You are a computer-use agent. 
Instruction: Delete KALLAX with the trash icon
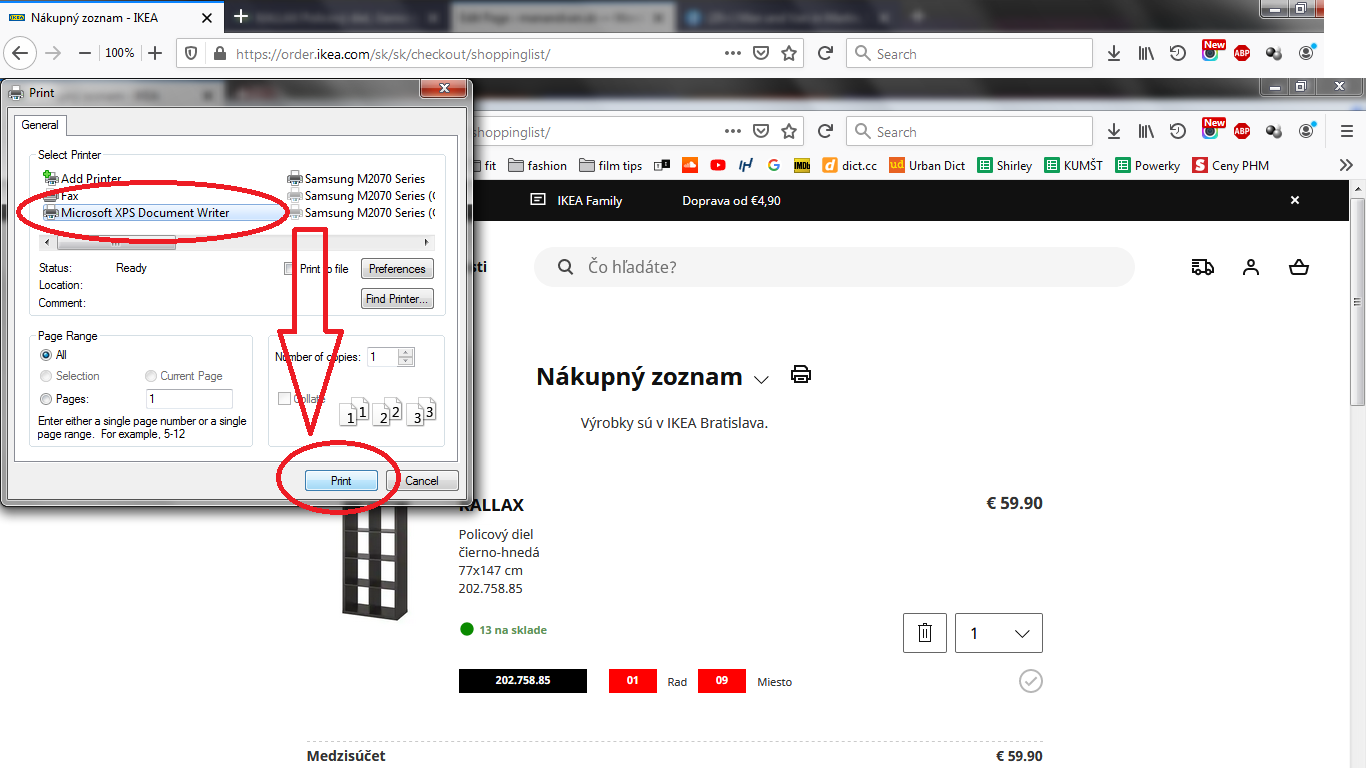coord(925,633)
